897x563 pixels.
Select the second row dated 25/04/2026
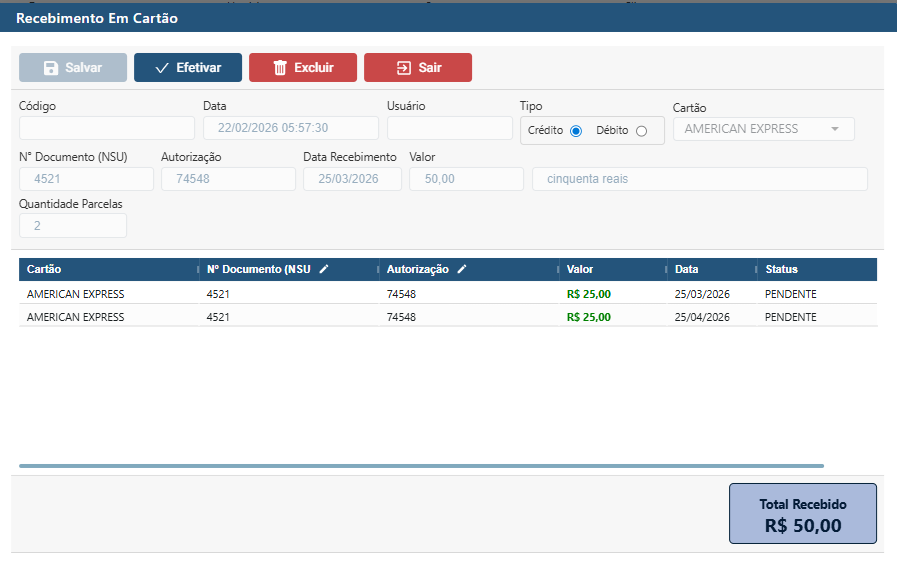pos(447,317)
